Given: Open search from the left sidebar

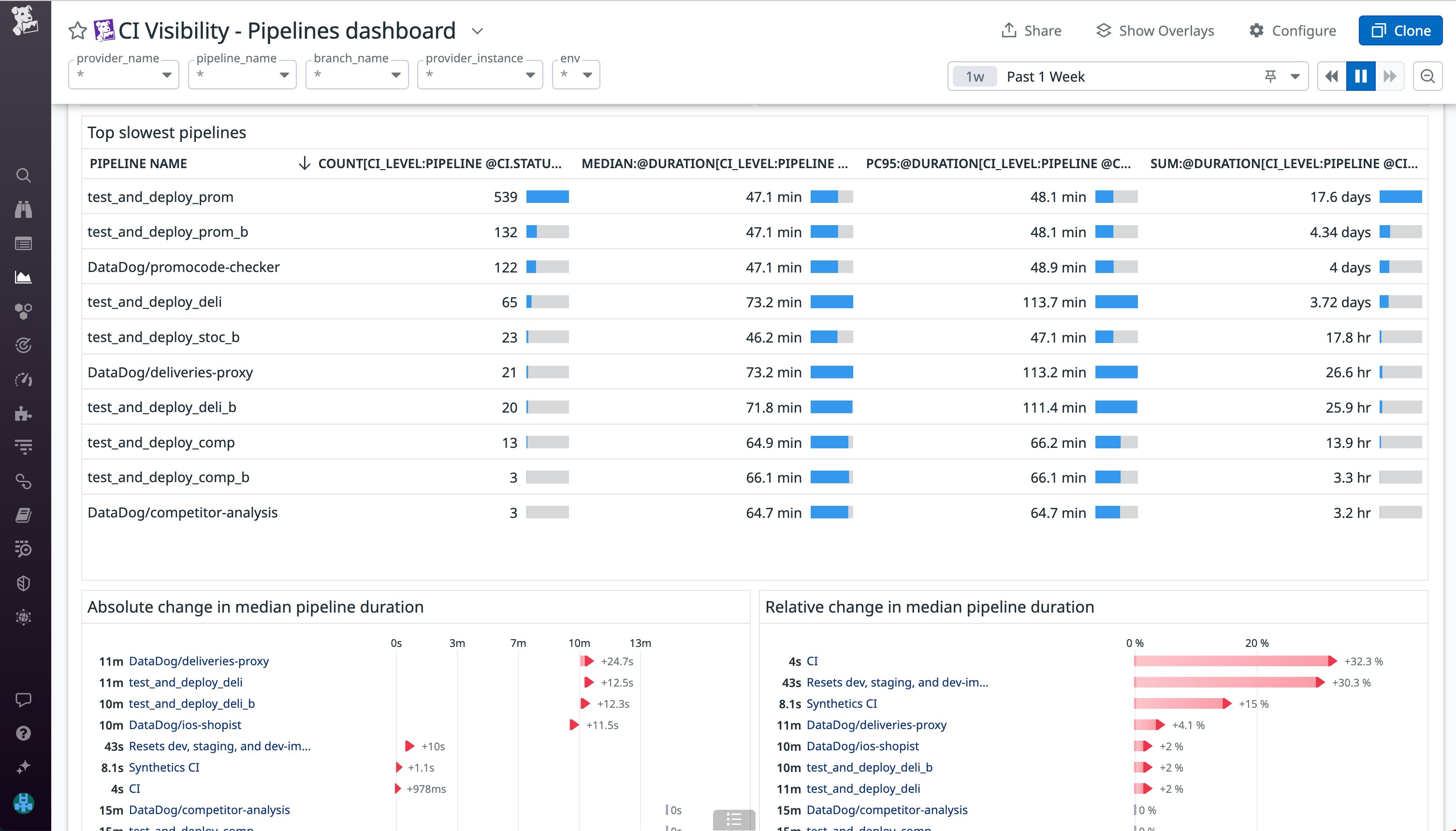Looking at the screenshot, I should [x=23, y=175].
